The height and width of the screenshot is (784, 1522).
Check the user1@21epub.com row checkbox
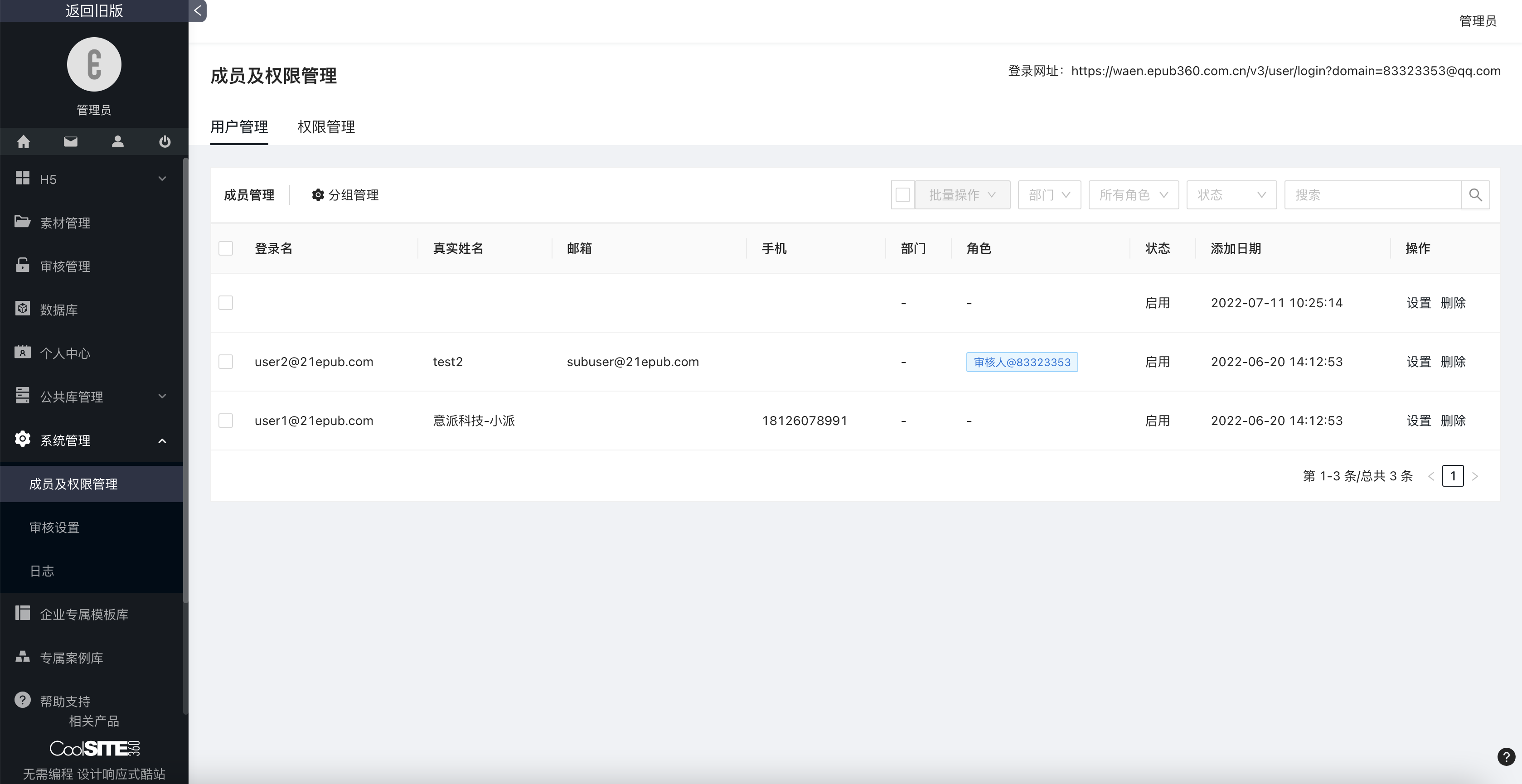pos(226,421)
